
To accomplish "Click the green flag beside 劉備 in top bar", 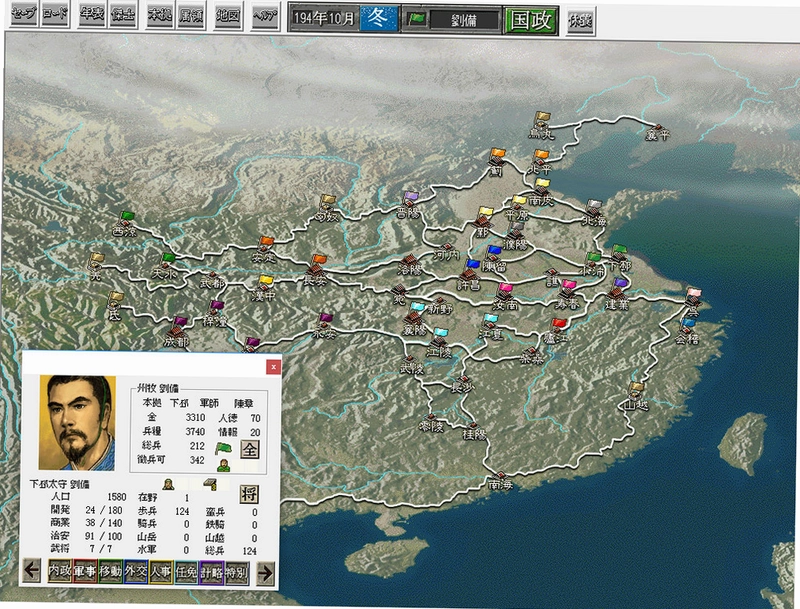I will tap(417, 19).
